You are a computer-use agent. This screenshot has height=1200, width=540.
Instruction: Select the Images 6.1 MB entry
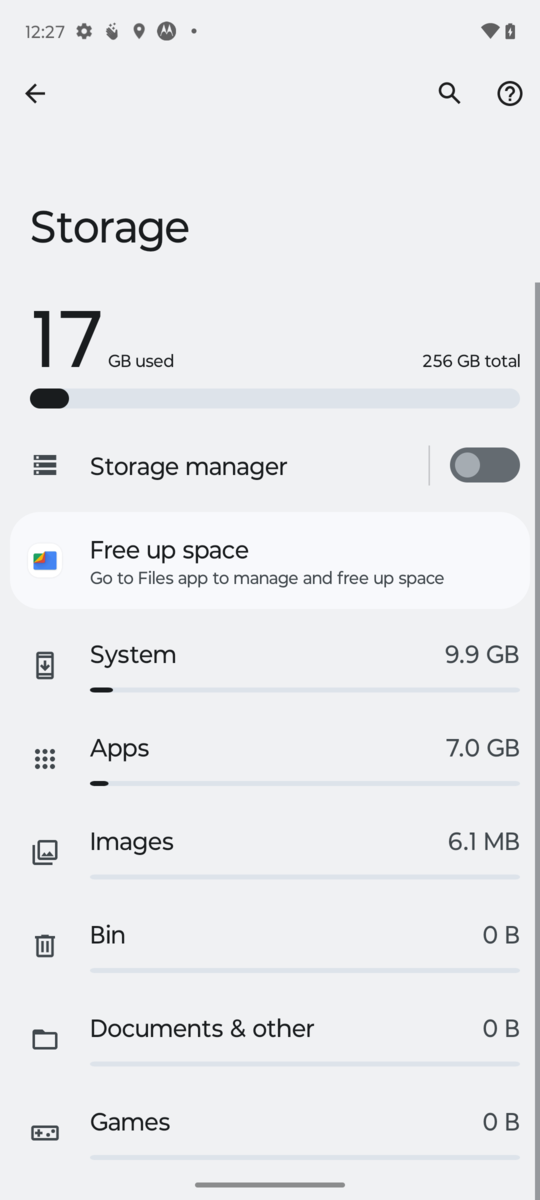point(270,852)
